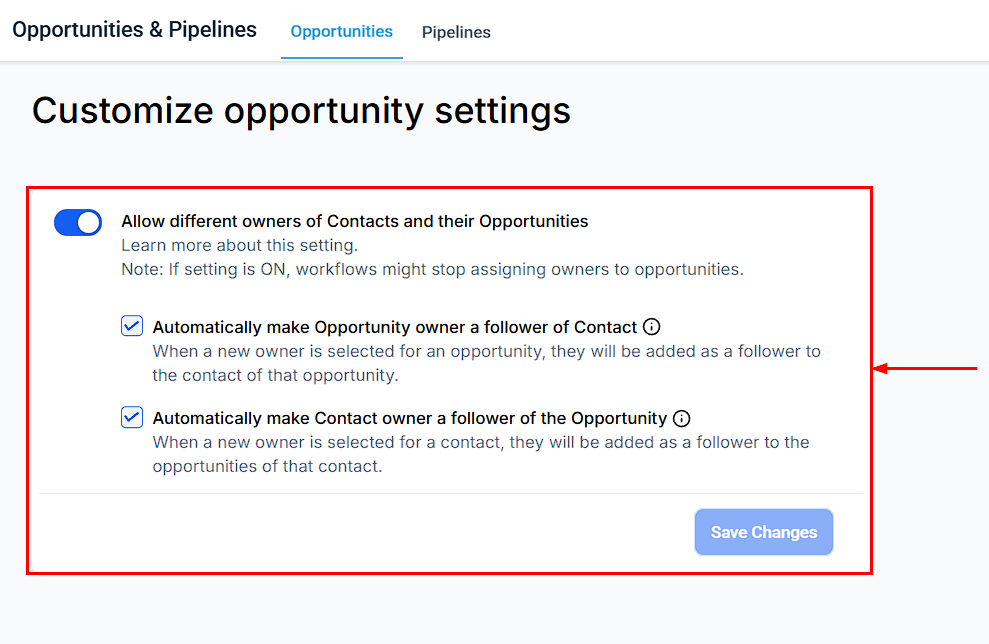
Task: Click description about new opportunity owner selection
Action: (x=486, y=363)
